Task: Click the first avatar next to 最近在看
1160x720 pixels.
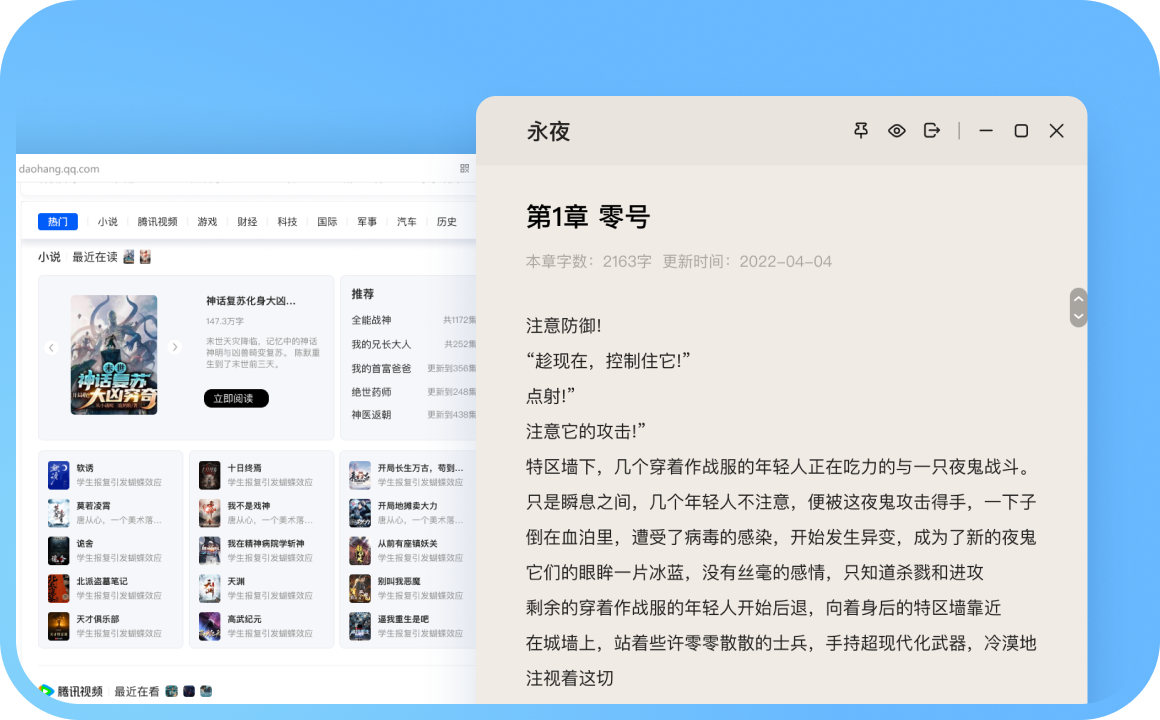Action: pos(170,690)
